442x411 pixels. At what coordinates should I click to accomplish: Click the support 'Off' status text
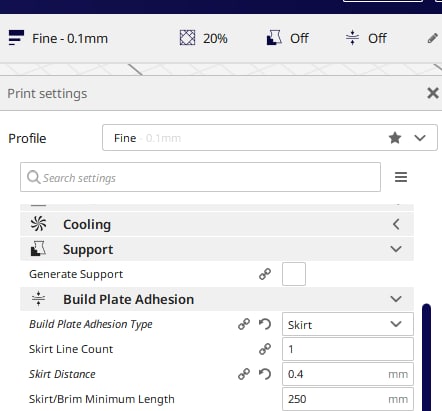point(299,39)
